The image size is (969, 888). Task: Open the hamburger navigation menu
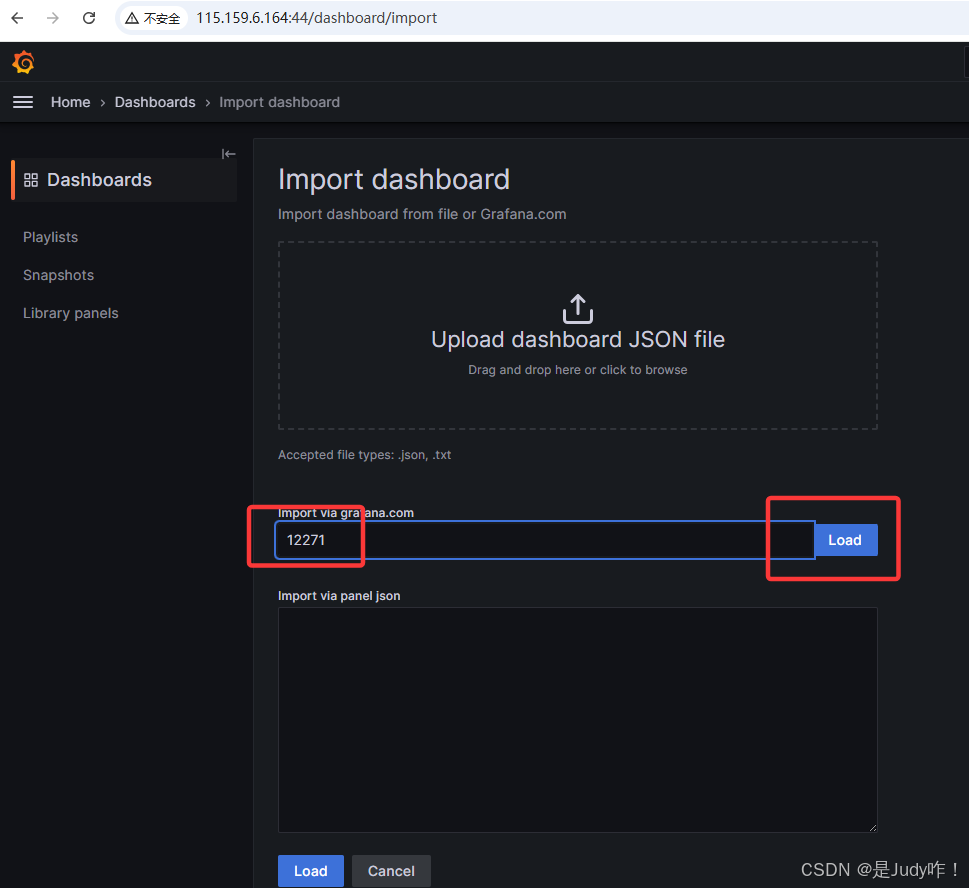(23, 102)
